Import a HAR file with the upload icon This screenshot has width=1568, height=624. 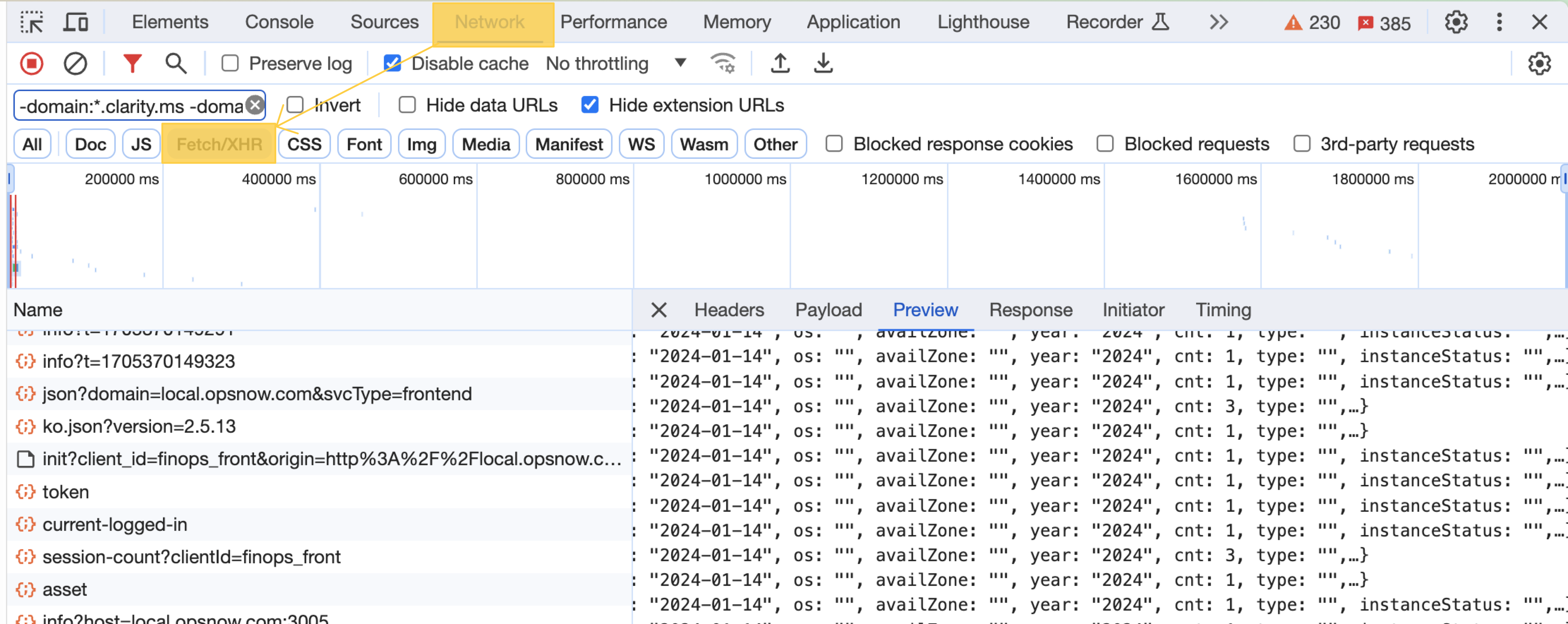780,63
